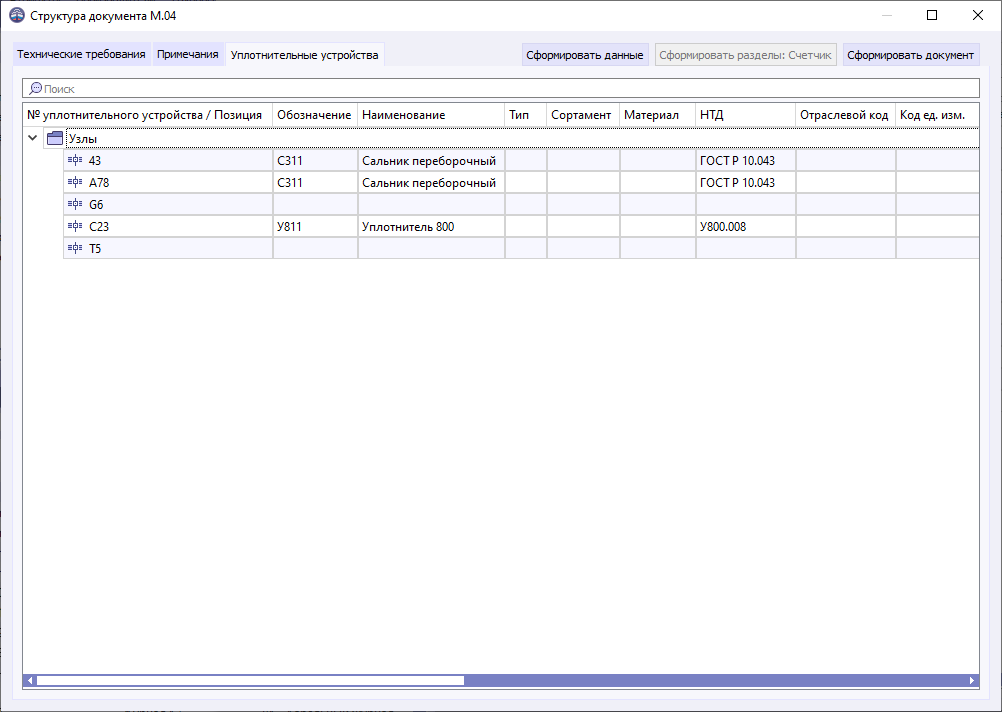1002x712 pixels.
Task: Click the seal device icon beside row 43
Action: (75, 160)
